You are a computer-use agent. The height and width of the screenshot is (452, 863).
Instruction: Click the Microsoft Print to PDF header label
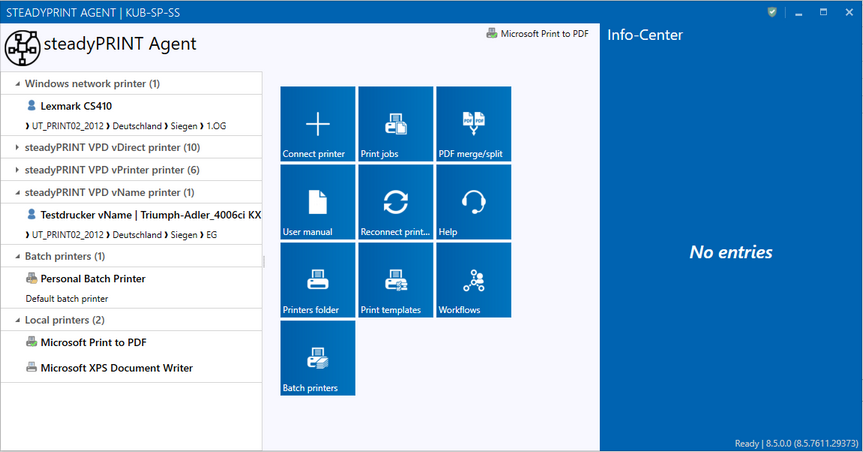click(x=544, y=34)
